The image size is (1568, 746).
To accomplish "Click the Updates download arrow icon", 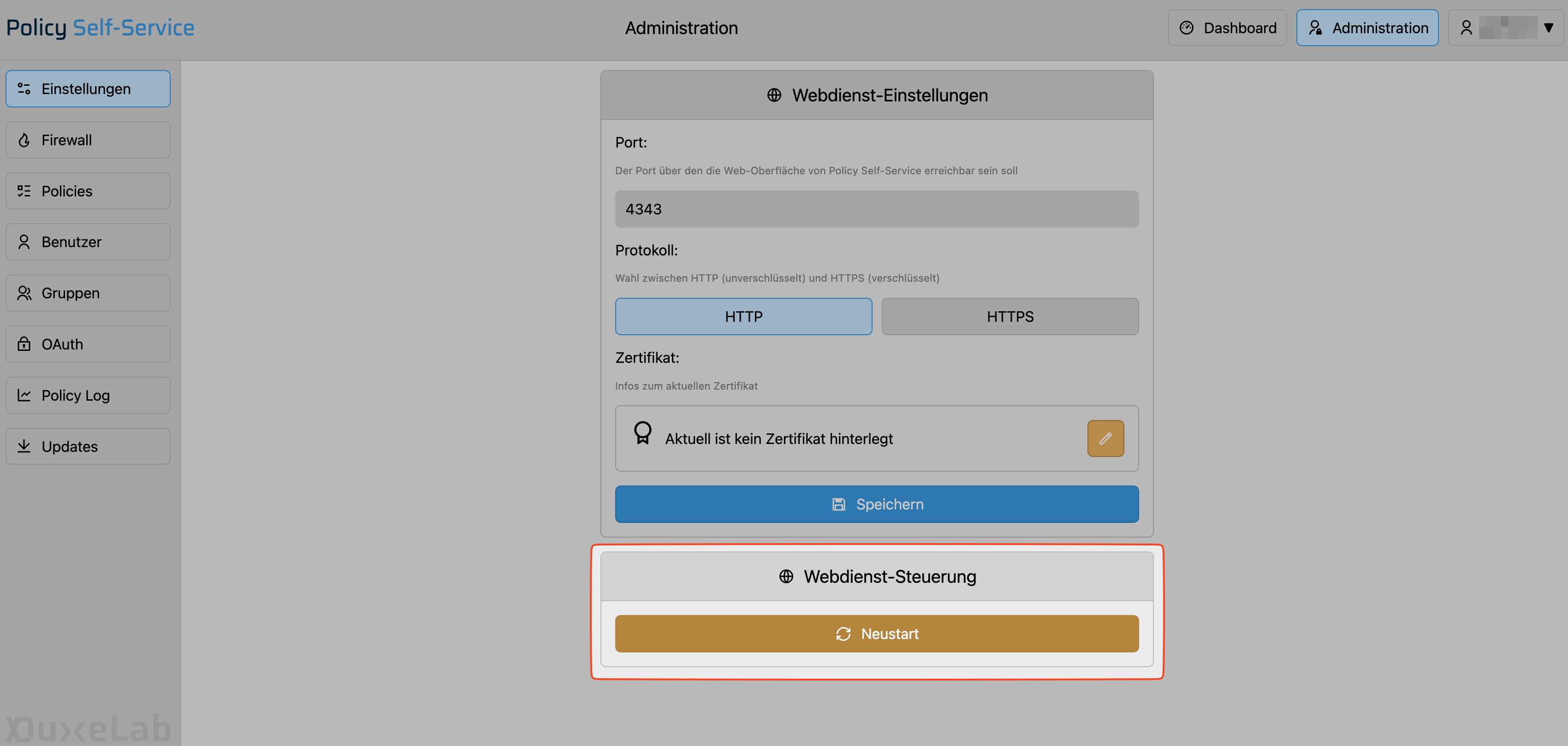I will tap(24, 446).
